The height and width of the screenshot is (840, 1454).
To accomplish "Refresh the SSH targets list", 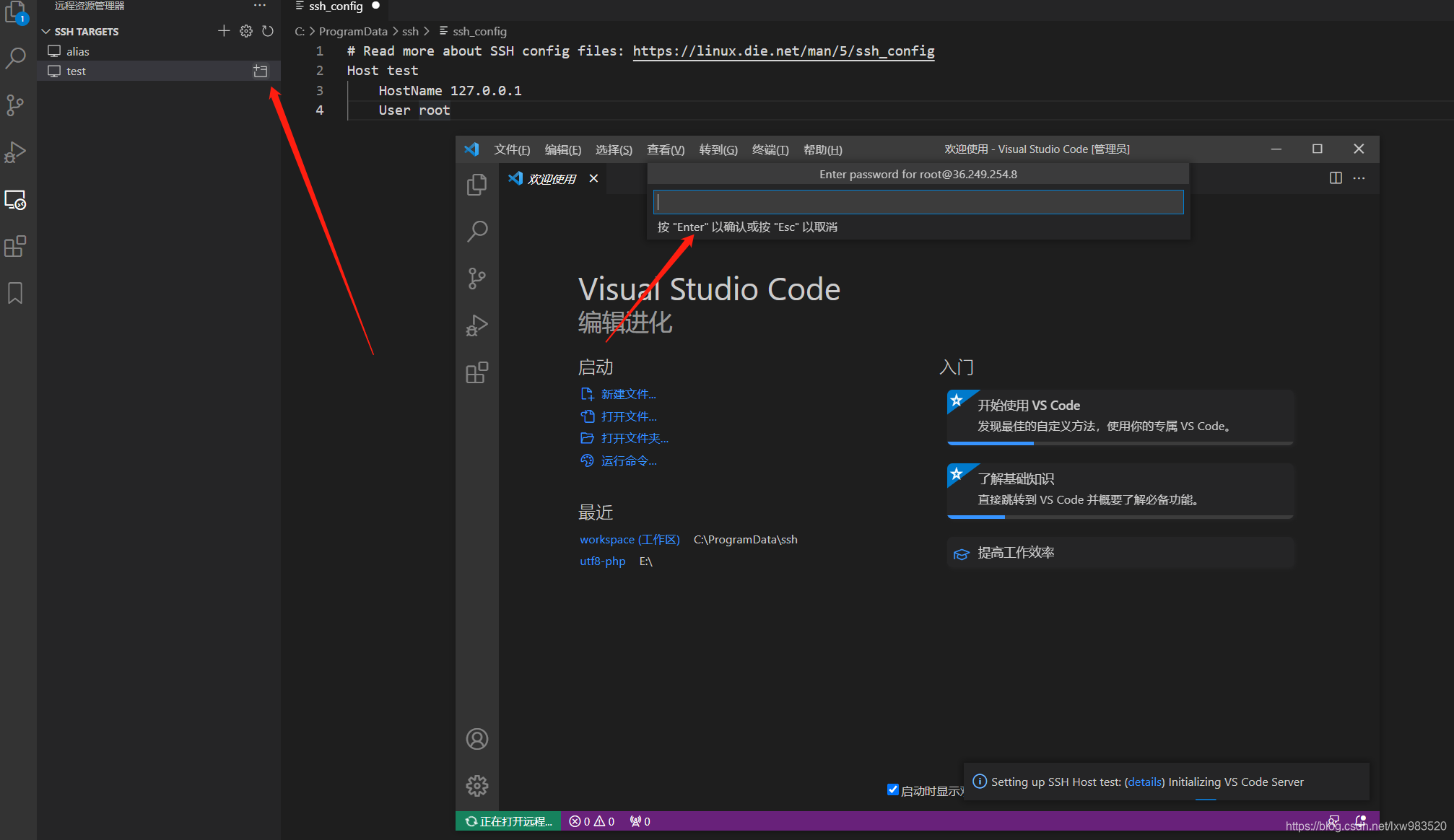I will click(x=268, y=31).
